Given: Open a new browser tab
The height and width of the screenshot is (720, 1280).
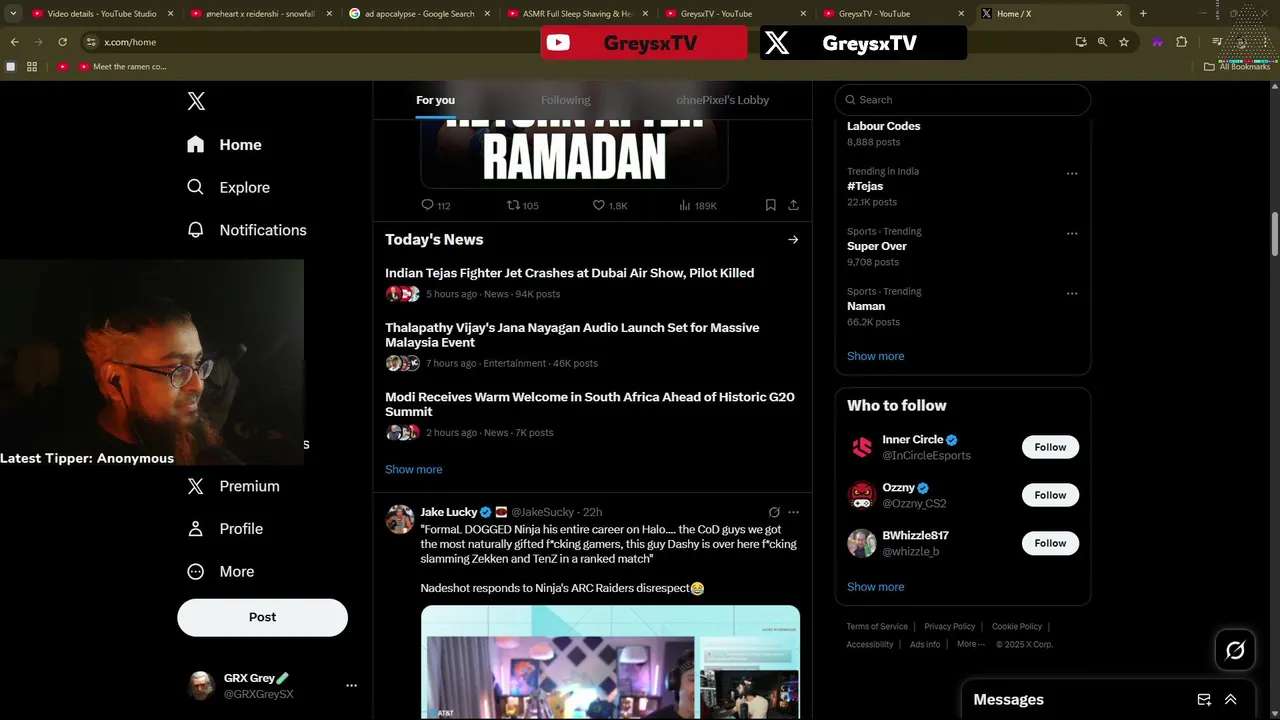Looking at the screenshot, I should [x=1143, y=14].
